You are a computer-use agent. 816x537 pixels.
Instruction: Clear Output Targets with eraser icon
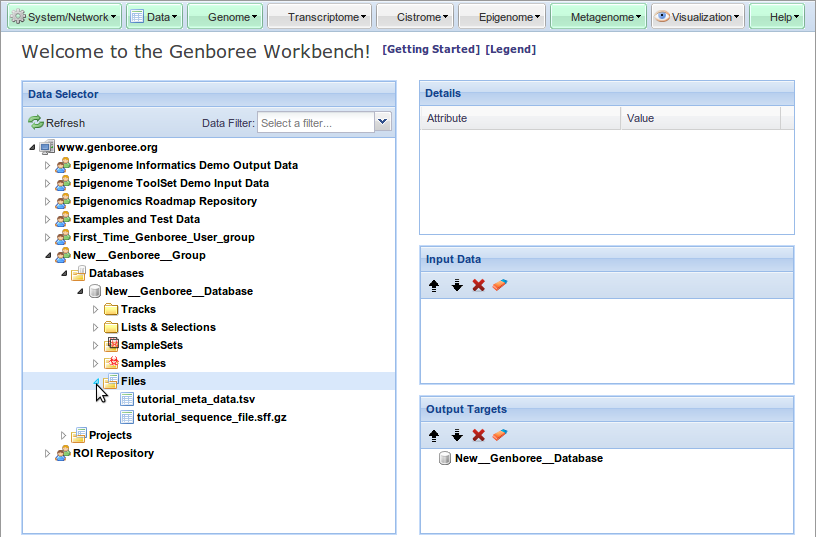pyautogui.click(x=500, y=436)
